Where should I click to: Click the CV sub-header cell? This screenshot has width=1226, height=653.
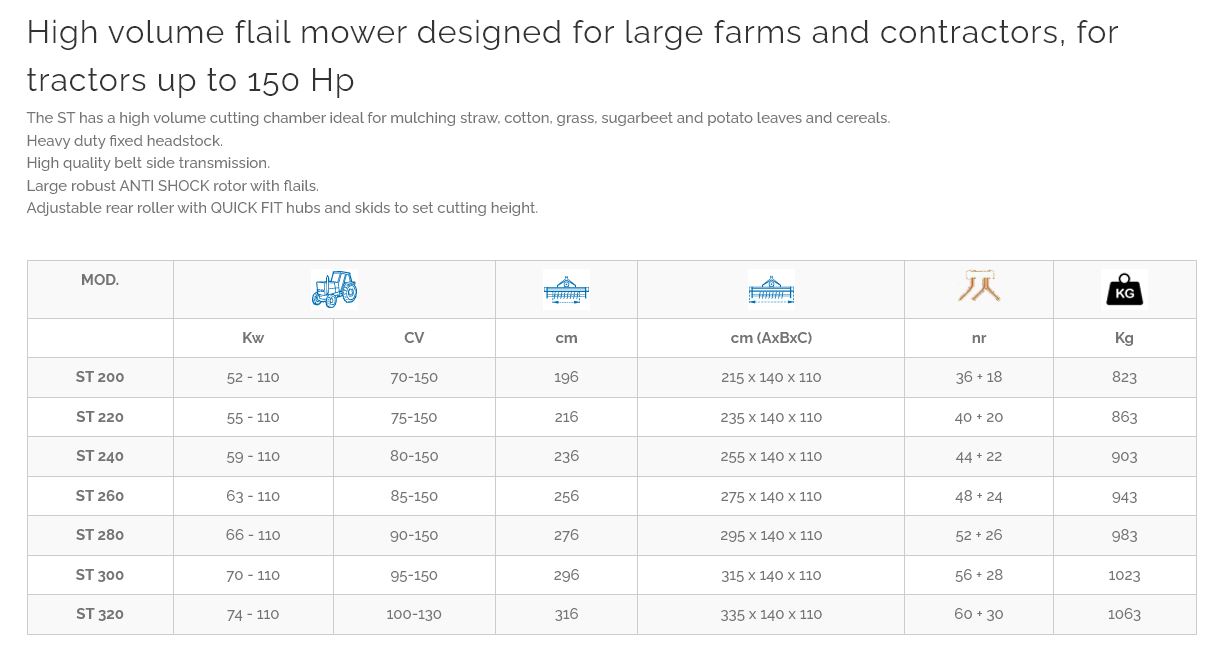click(414, 338)
